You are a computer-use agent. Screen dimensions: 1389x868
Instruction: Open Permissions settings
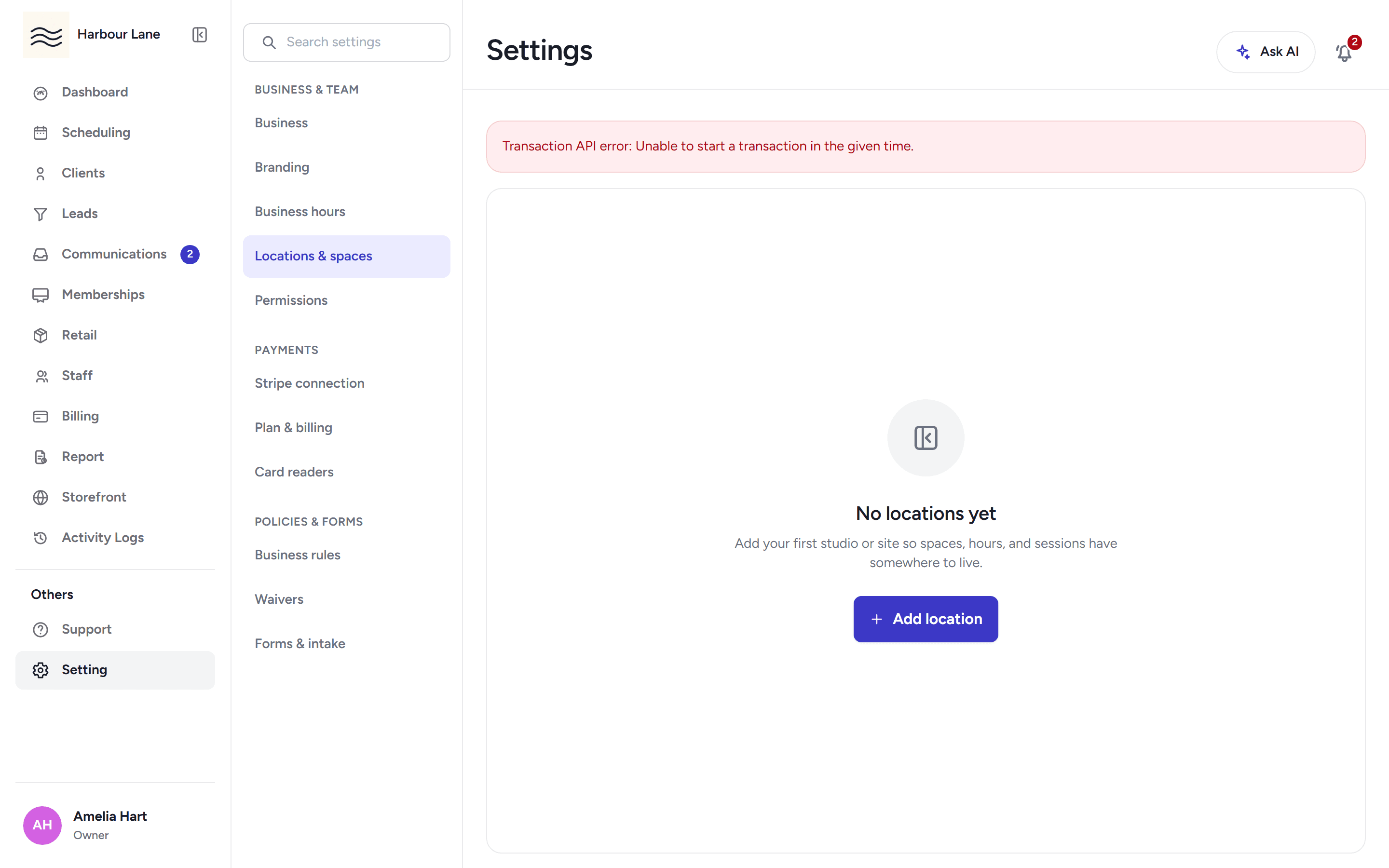(347, 300)
